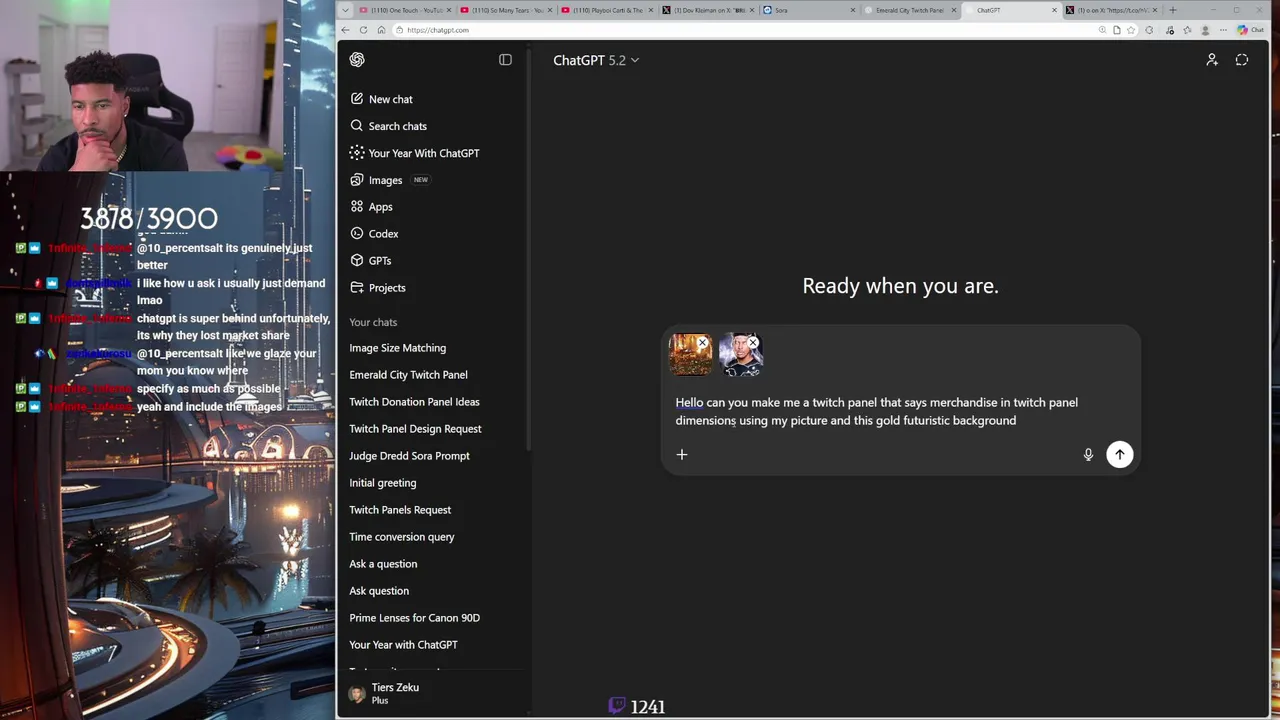Switch to the Dov Kleiman on X tab

[x=708, y=10]
